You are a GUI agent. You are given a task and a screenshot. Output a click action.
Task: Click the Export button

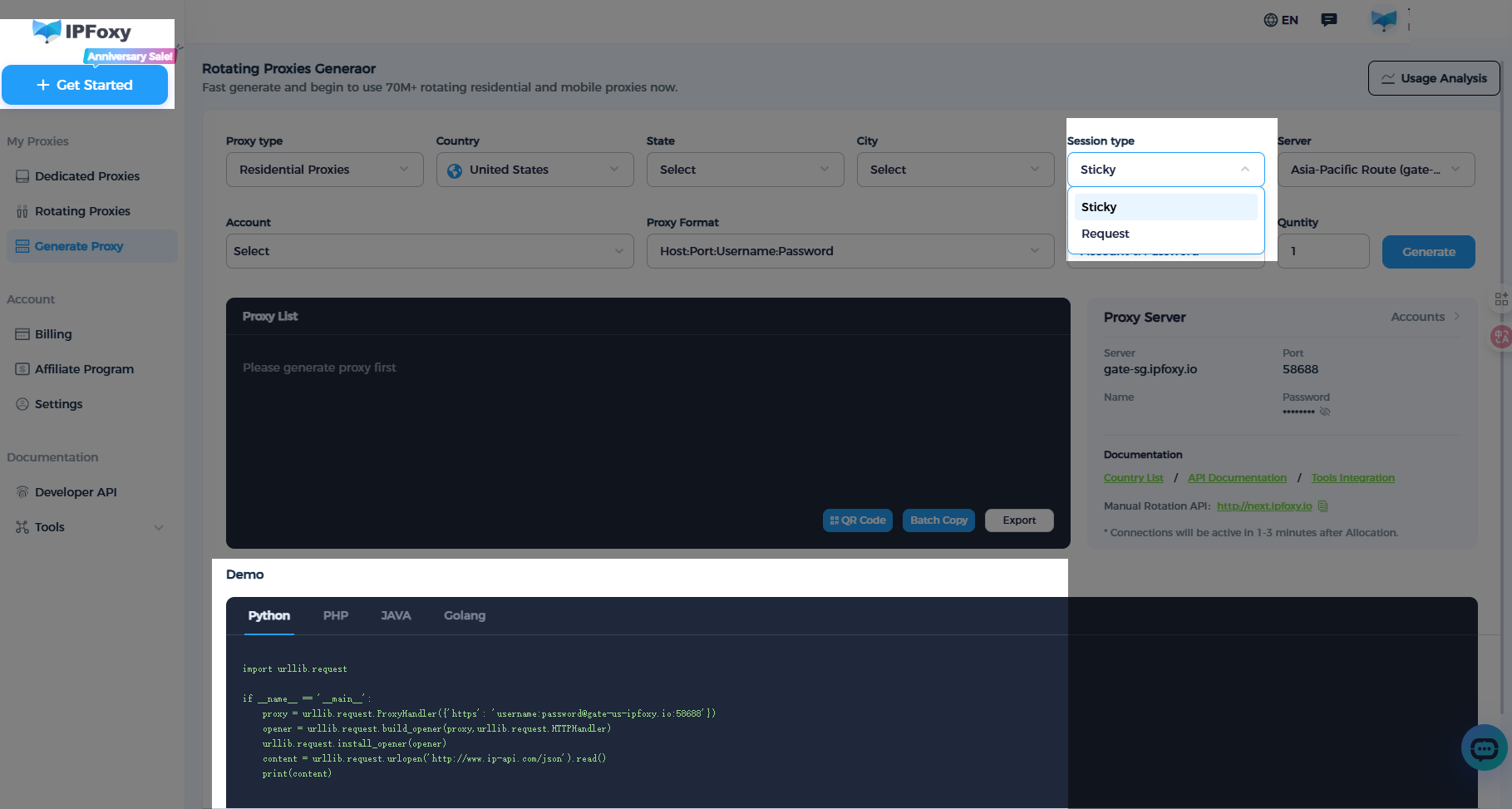(x=1019, y=520)
